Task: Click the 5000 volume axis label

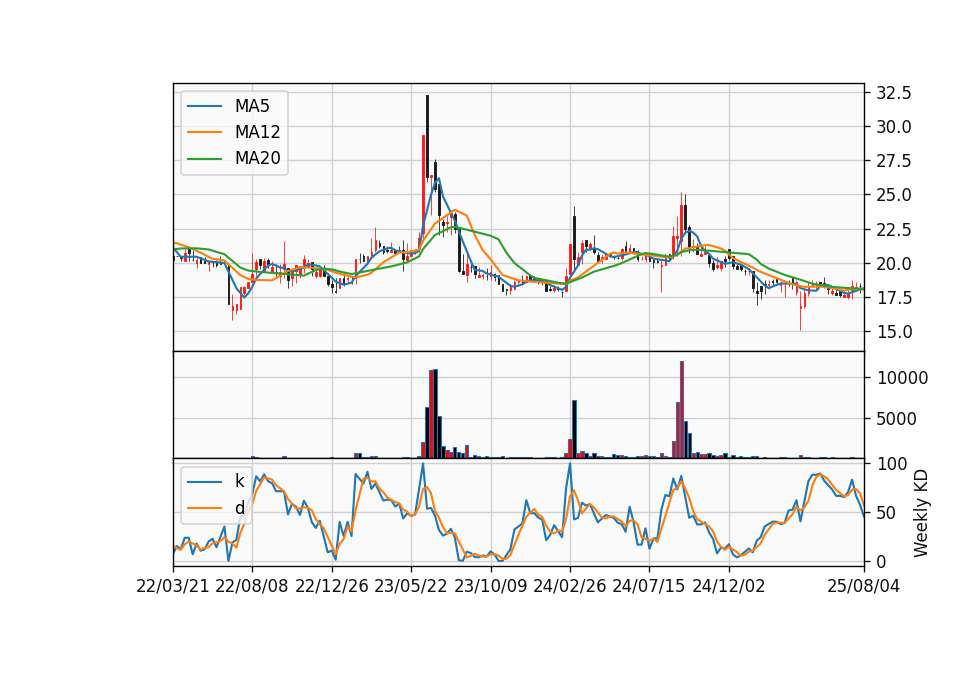Action: (x=897, y=419)
